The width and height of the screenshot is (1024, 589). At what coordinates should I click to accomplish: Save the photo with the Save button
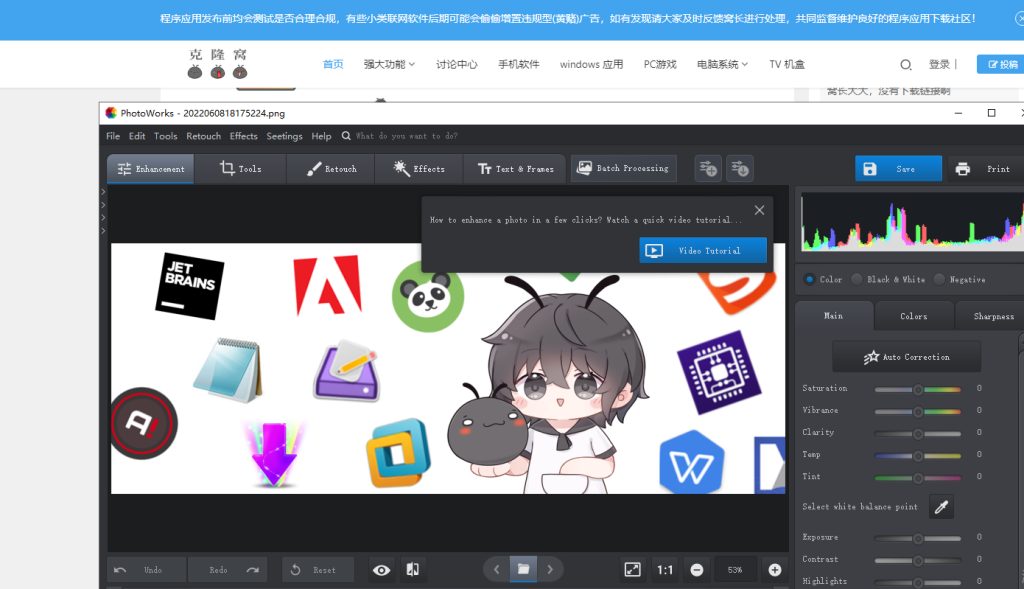[x=899, y=168]
